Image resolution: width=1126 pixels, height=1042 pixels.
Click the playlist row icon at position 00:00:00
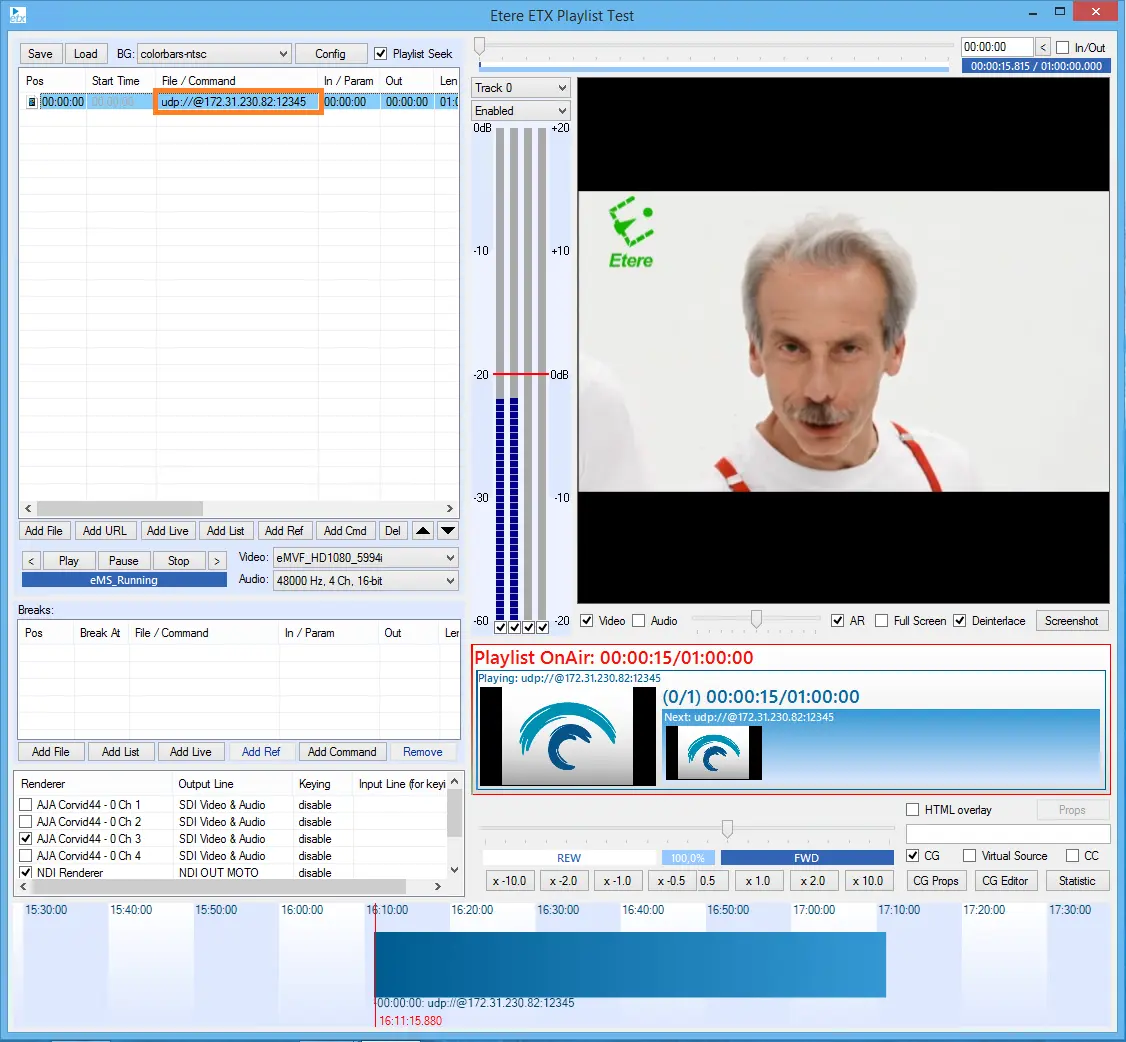click(31, 102)
